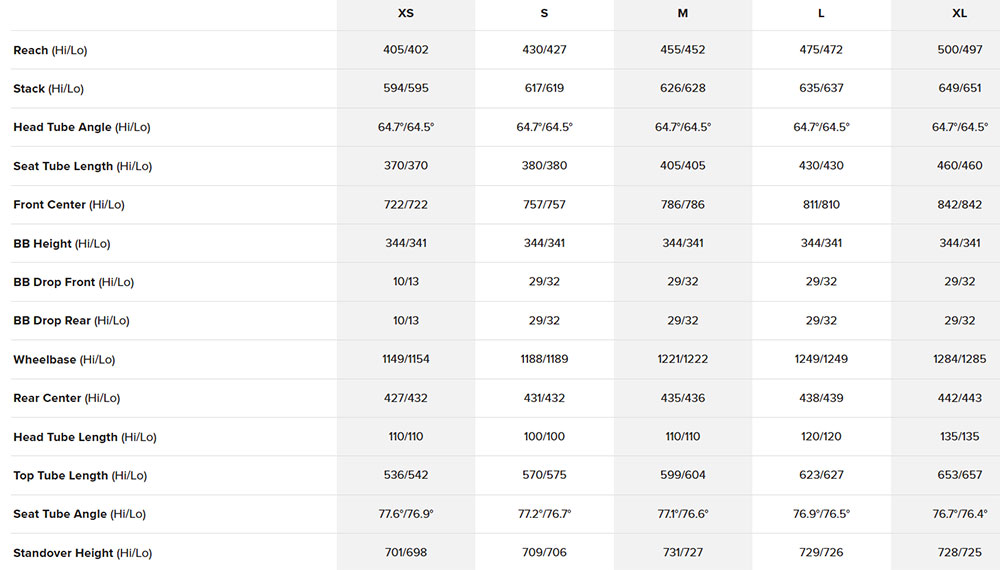Viewport: 1000px width, 570px height.
Task: Click the XL size column header
Action: pos(959,13)
